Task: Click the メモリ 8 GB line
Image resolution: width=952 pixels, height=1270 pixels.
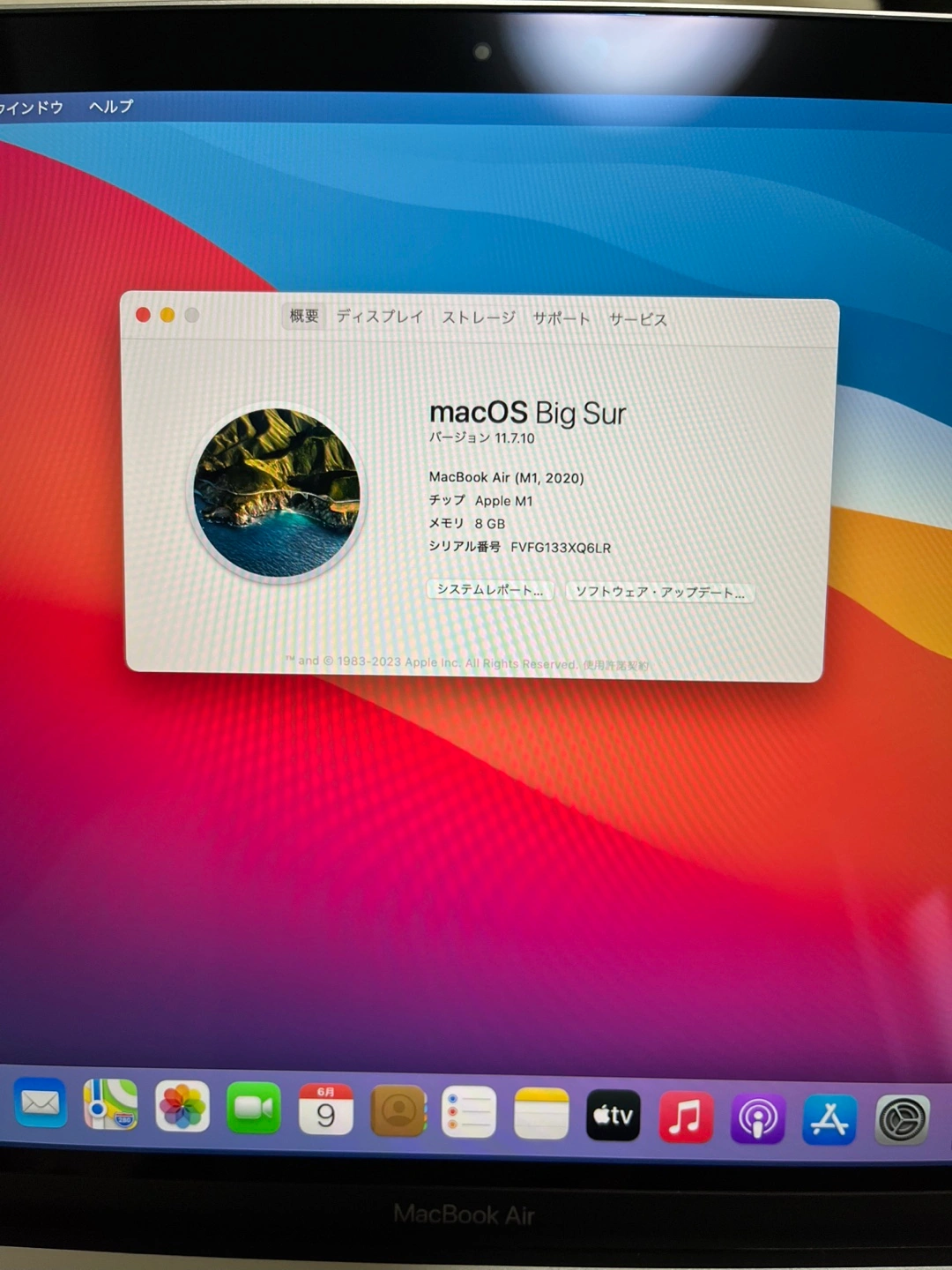Action: [x=467, y=523]
